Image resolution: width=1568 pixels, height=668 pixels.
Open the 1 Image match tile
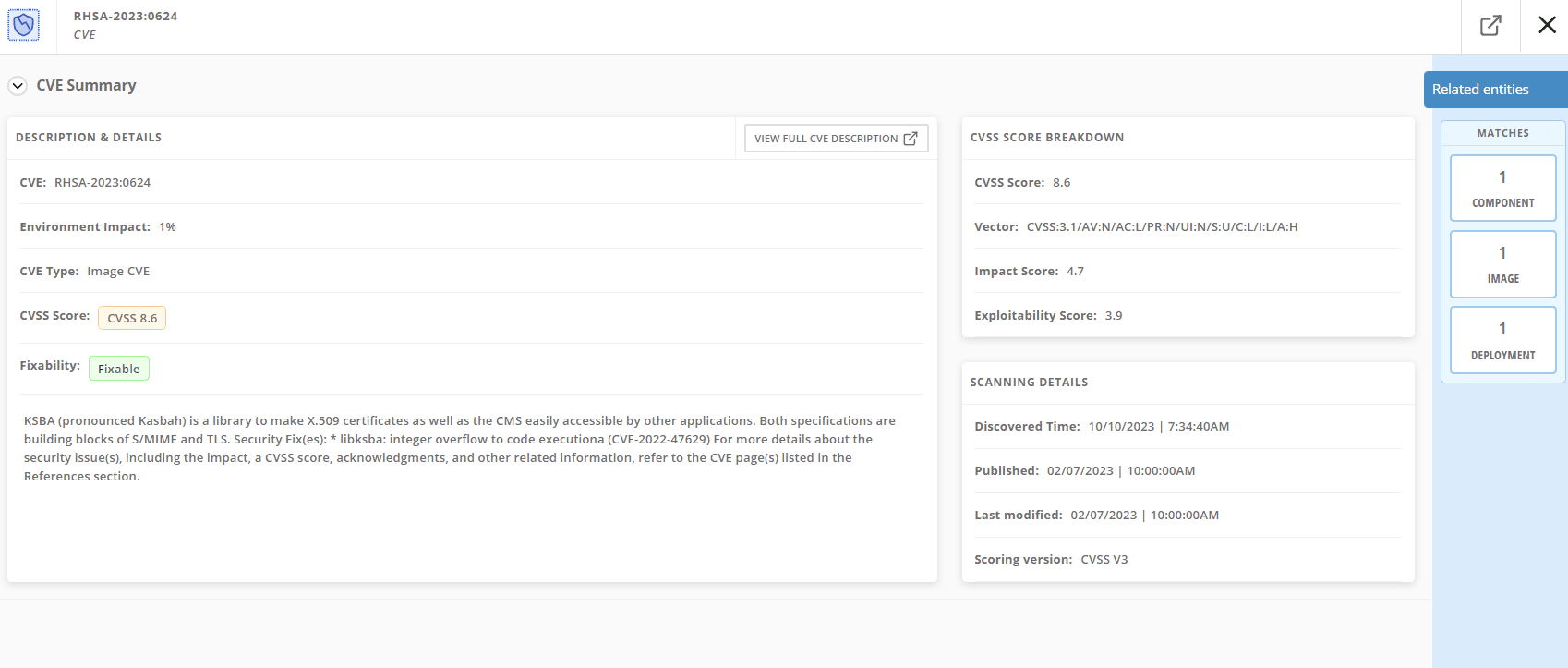tap(1502, 264)
